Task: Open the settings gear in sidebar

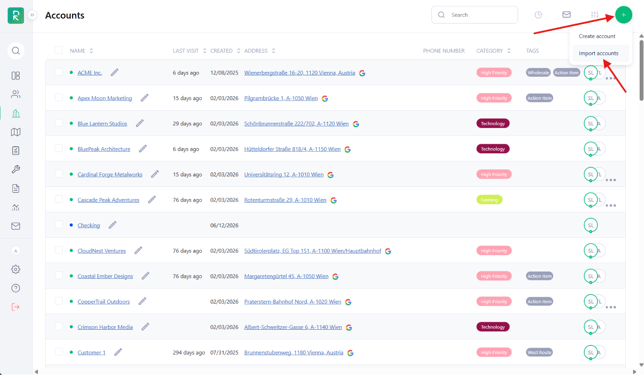Action: [x=16, y=269]
